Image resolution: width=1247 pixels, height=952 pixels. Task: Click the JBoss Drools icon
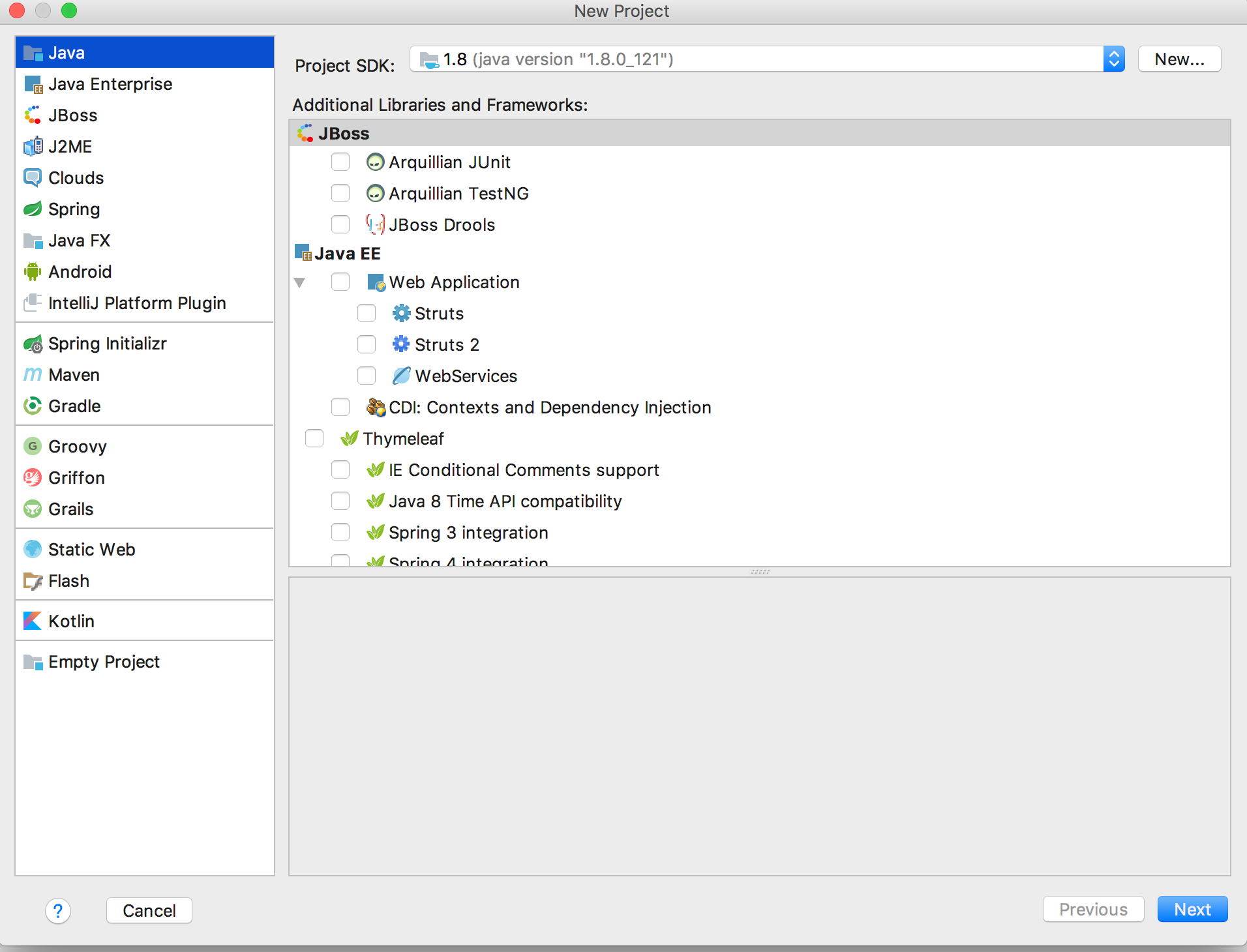tap(375, 225)
